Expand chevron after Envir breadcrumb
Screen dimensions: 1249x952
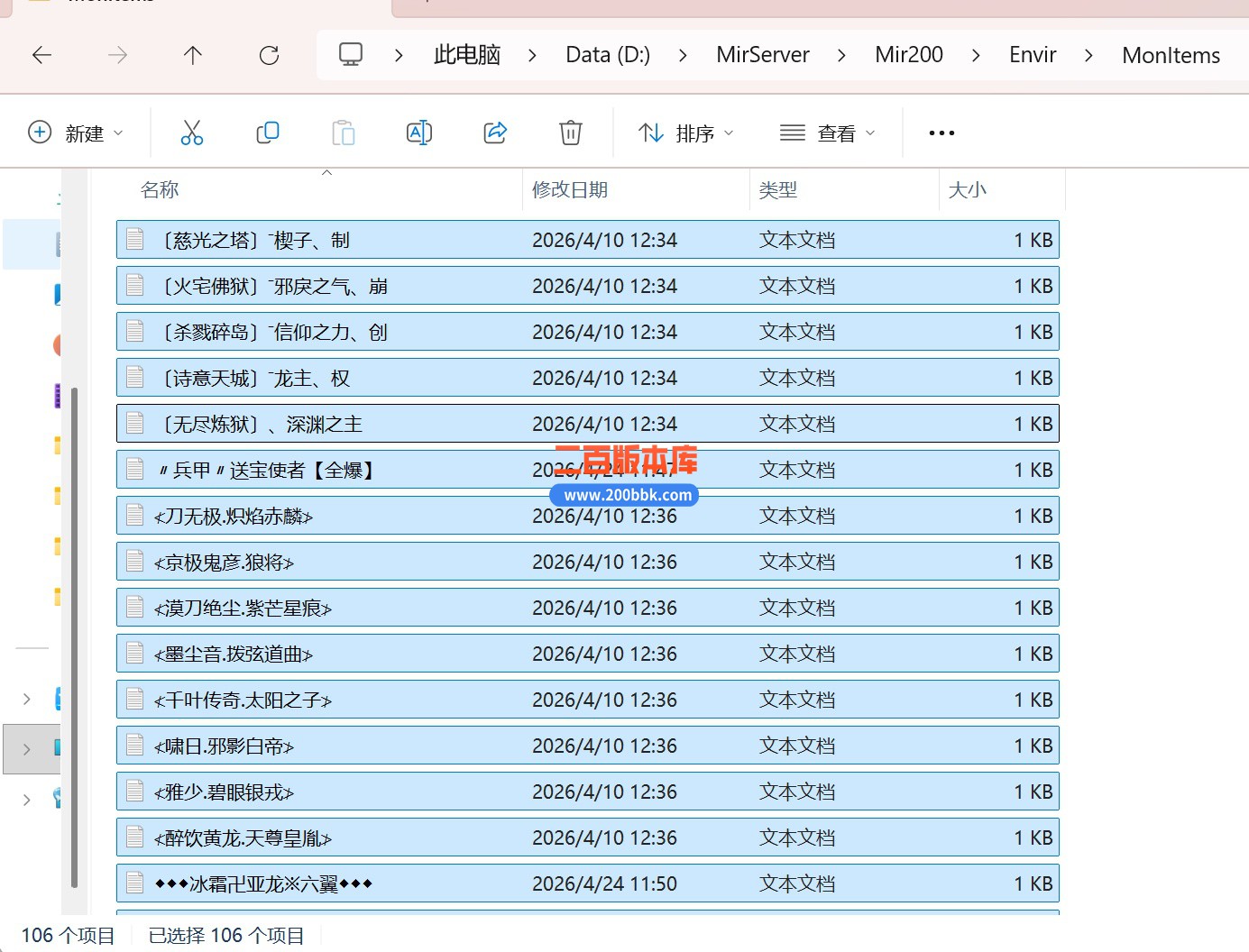coord(1088,55)
